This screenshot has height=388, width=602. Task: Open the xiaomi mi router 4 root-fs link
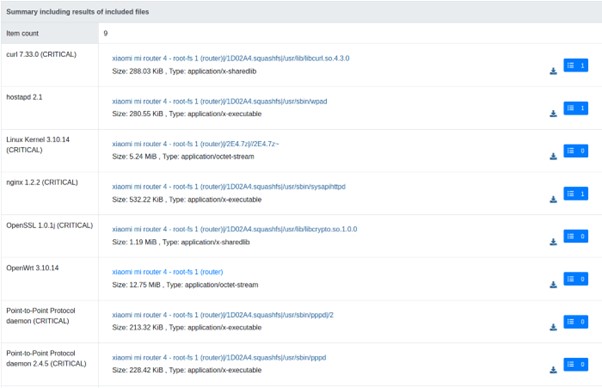click(x=167, y=272)
